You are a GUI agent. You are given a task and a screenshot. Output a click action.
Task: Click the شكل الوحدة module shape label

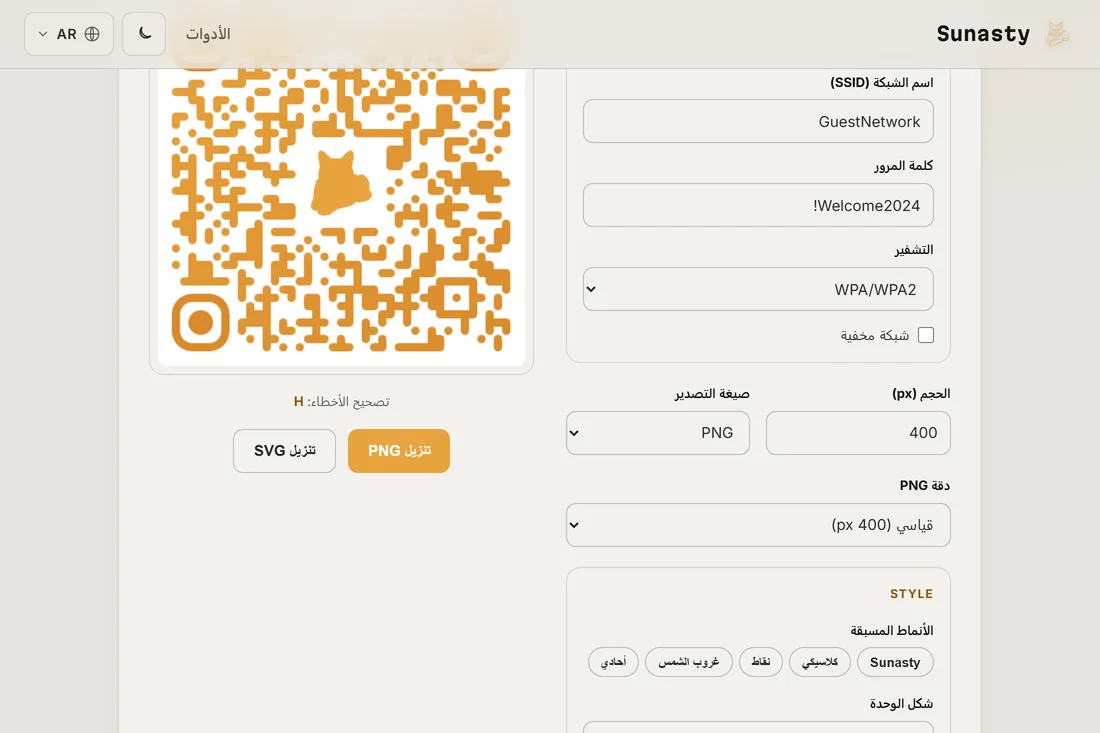(x=901, y=704)
